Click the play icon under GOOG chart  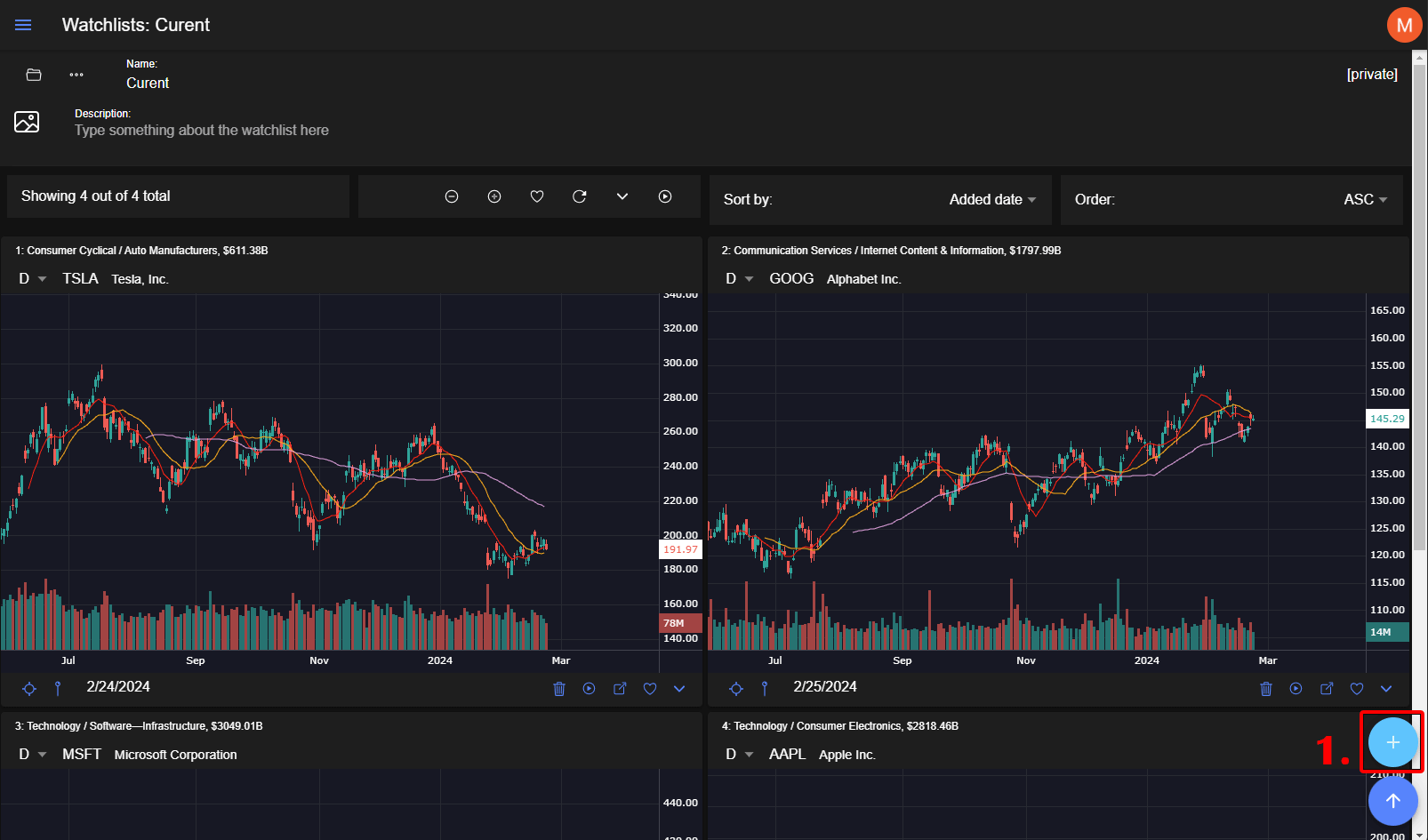click(1296, 689)
